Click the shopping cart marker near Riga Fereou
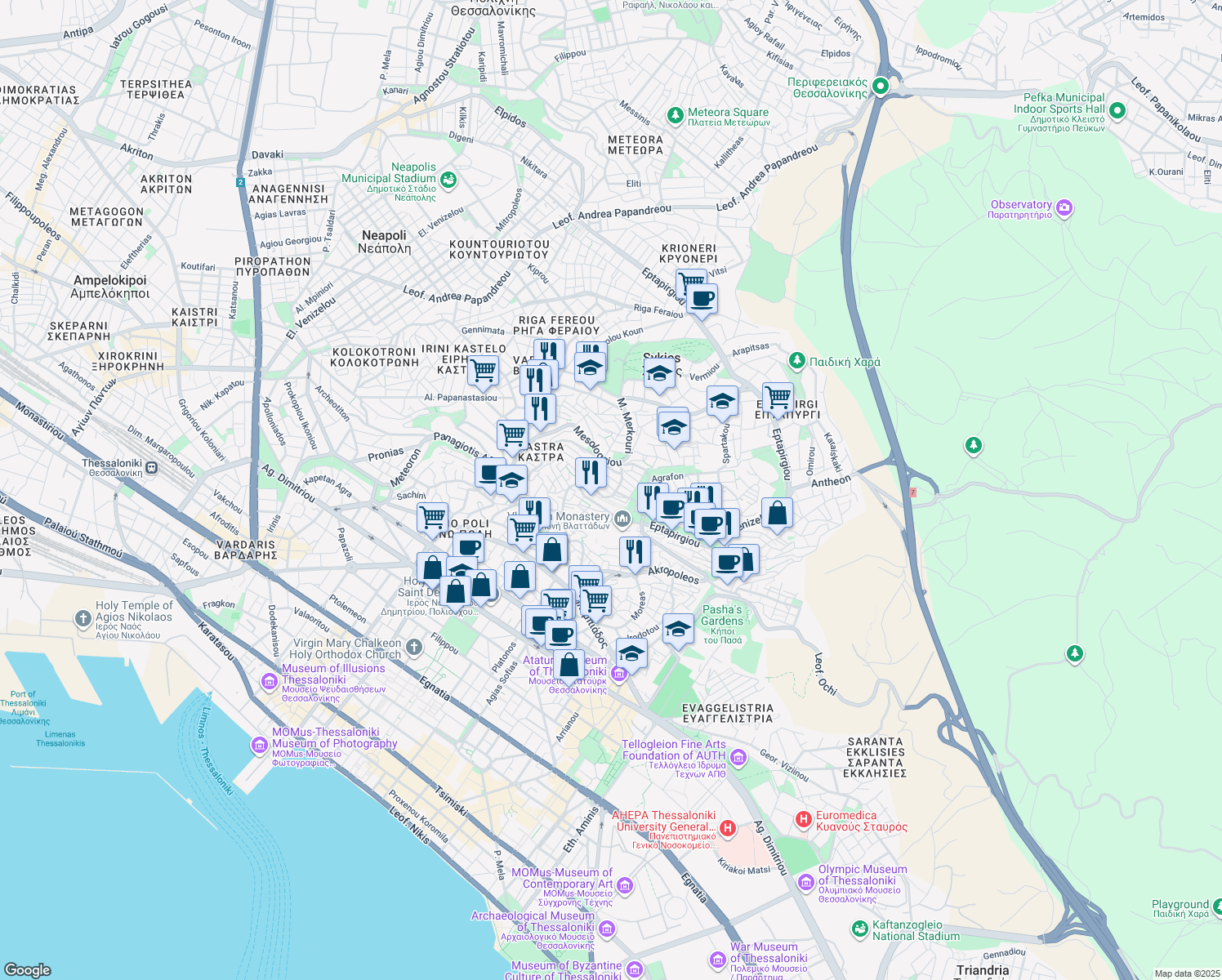 pos(483,371)
